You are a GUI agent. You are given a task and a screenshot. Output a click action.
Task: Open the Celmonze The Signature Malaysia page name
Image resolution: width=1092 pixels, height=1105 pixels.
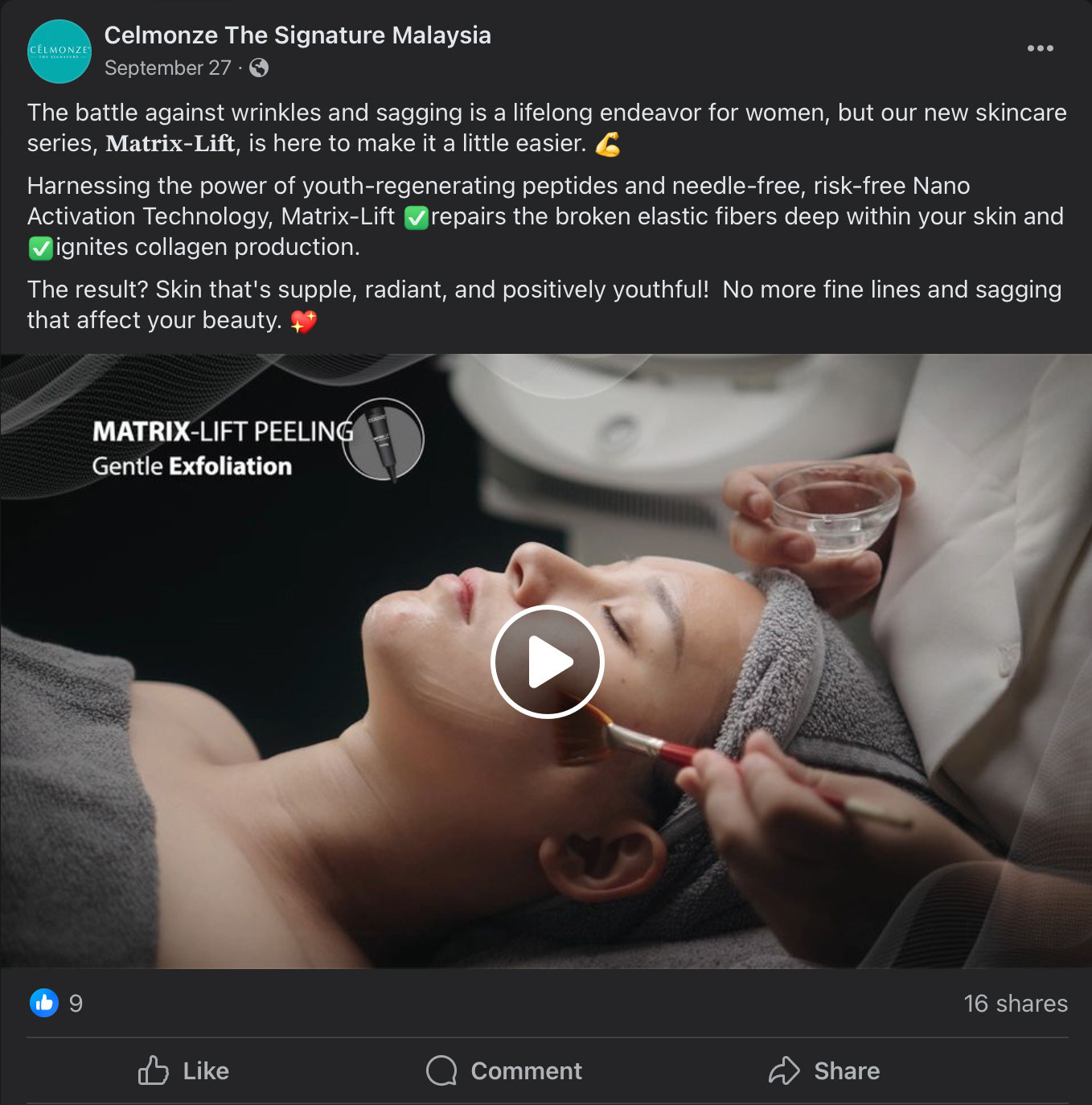298,35
